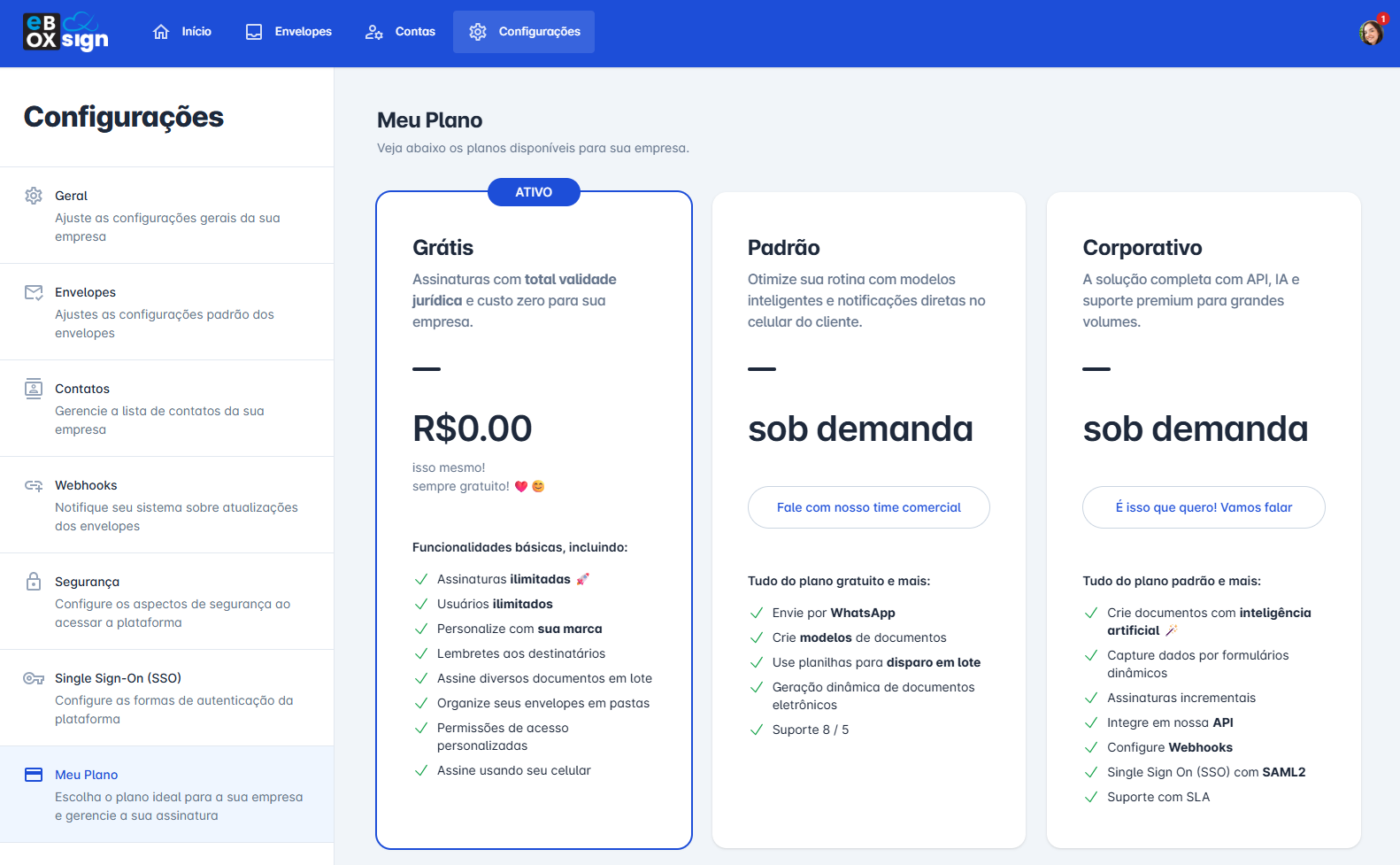This screenshot has height=865, width=1400.
Task: Click 'Assine diversos documentos em lote' feature
Action: point(544,678)
